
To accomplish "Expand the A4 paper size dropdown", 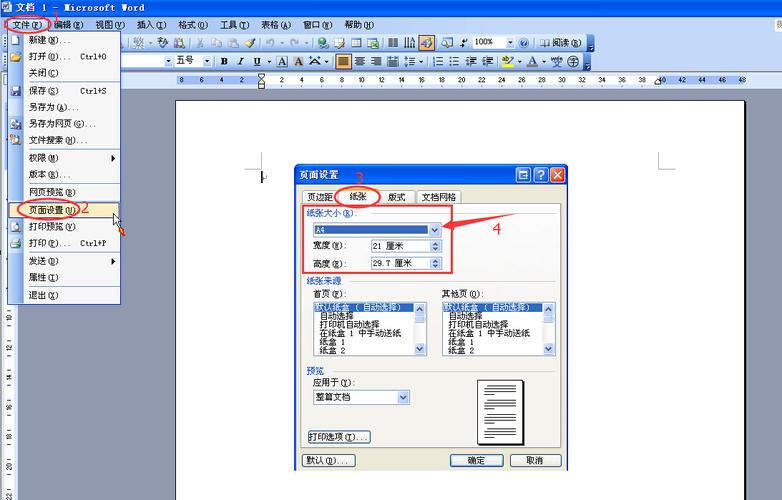I will click(x=434, y=230).
